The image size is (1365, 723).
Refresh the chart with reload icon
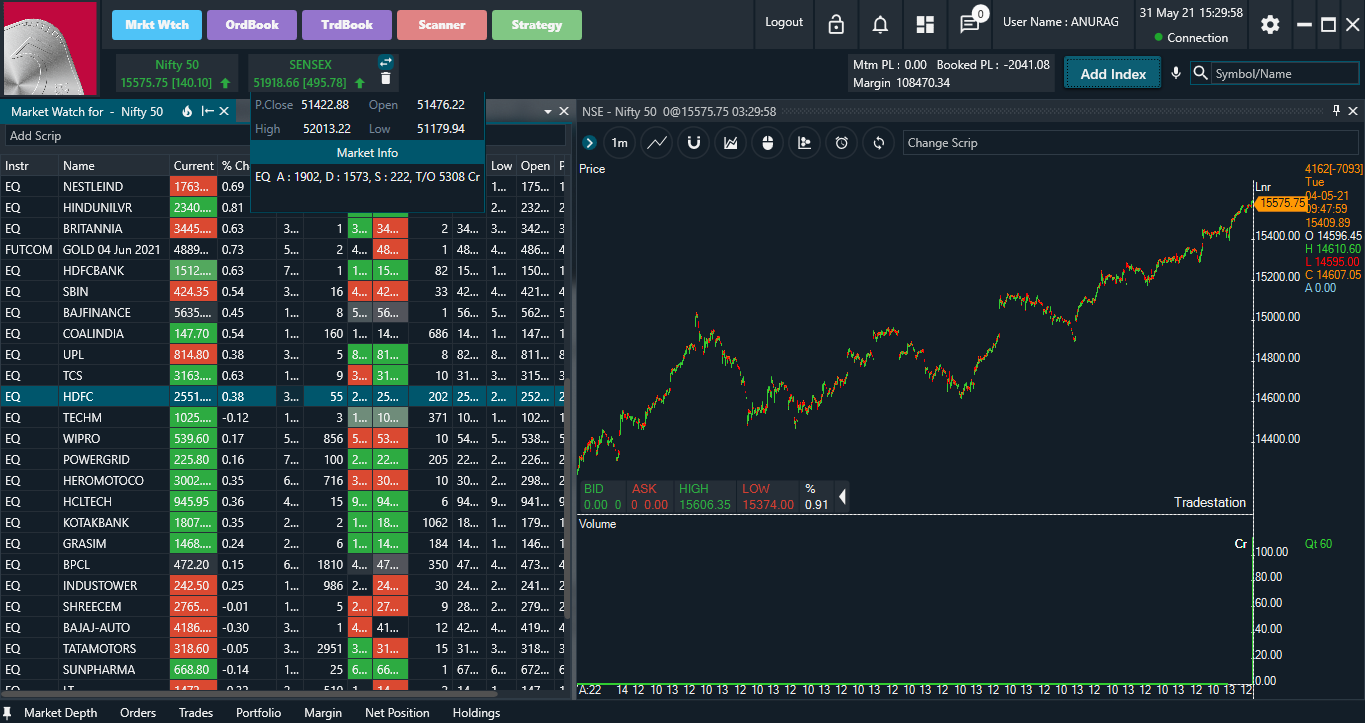pyautogui.click(x=879, y=143)
